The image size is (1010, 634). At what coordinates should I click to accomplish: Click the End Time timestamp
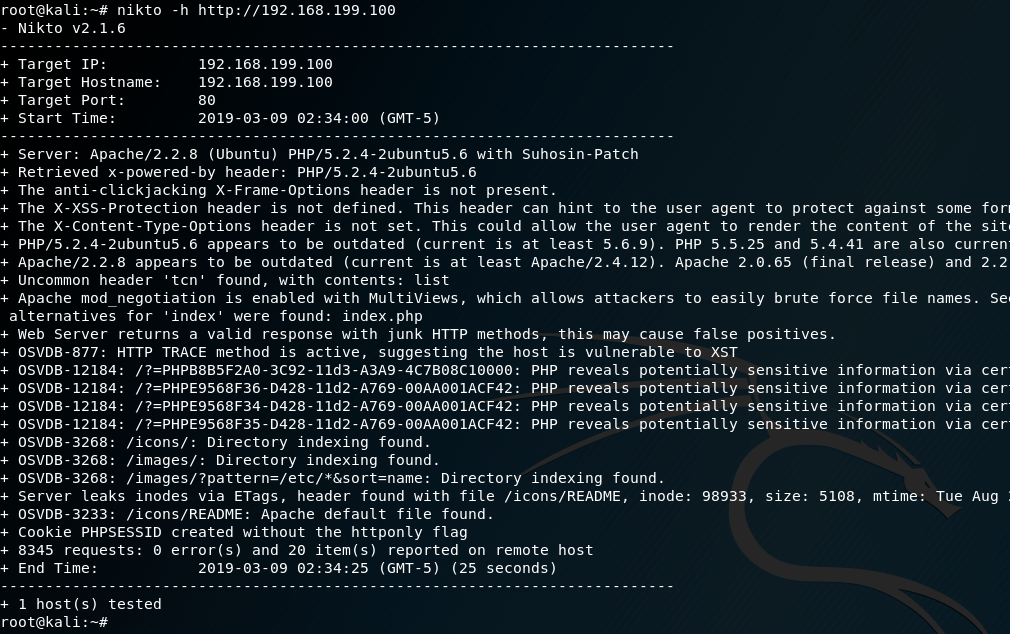pyautogui.click(x=318, y=568)
